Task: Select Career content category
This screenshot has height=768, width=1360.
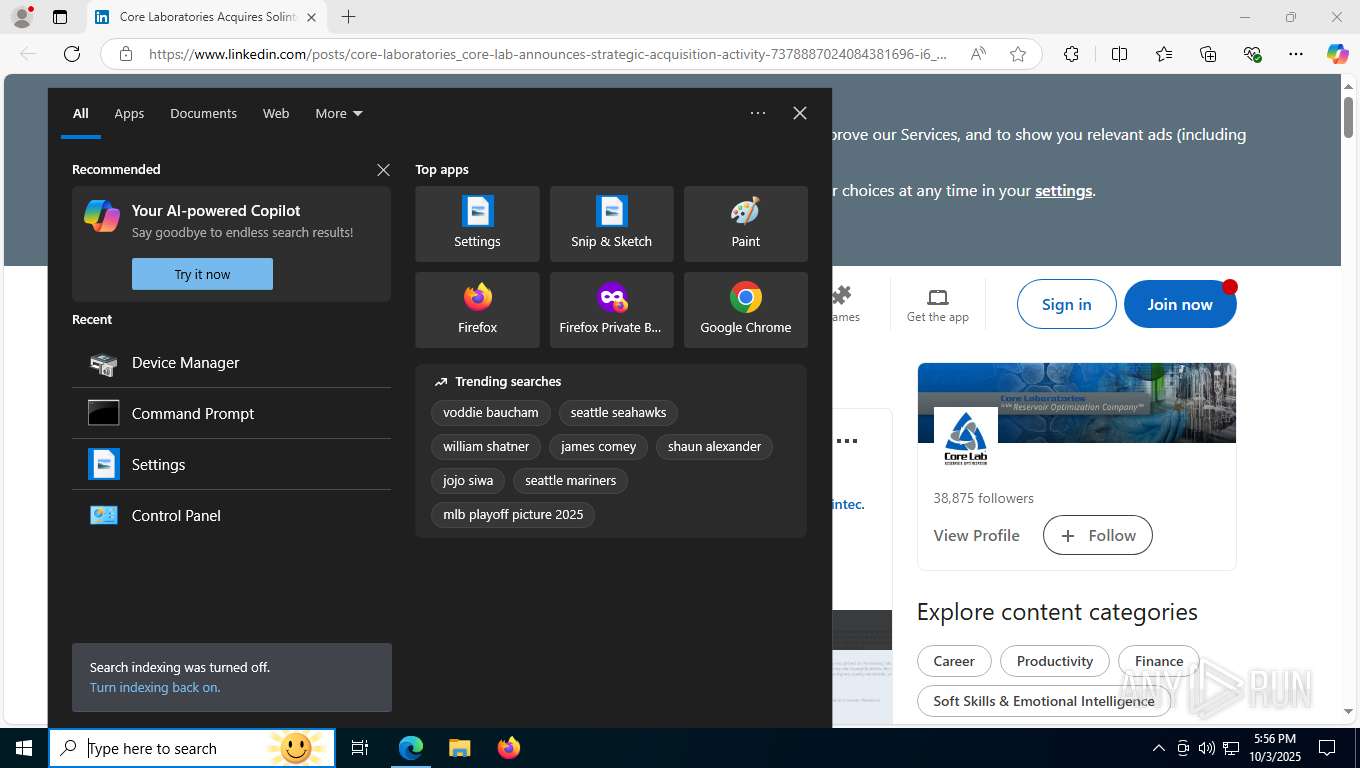Action: [954, 661]
